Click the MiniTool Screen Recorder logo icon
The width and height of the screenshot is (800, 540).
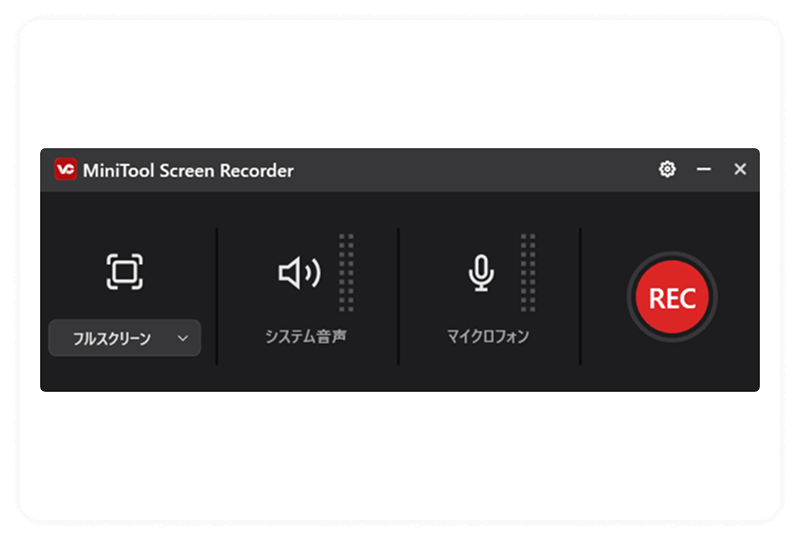click(x=65, y=169)
